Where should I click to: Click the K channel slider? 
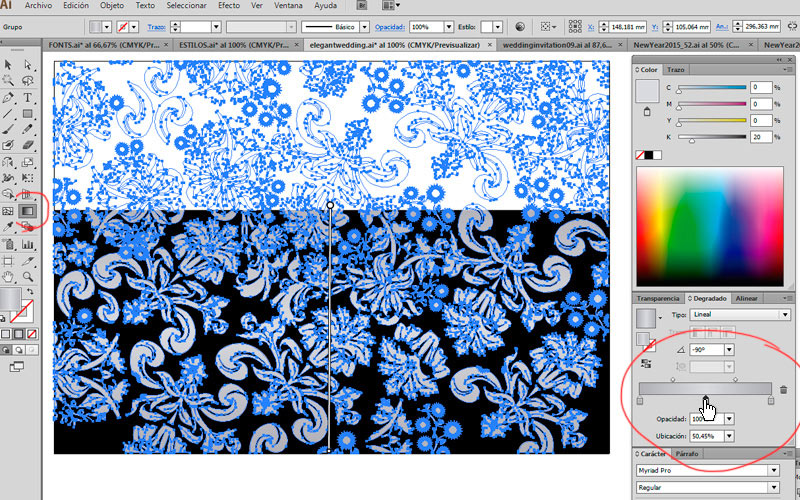tap(692, 140)
